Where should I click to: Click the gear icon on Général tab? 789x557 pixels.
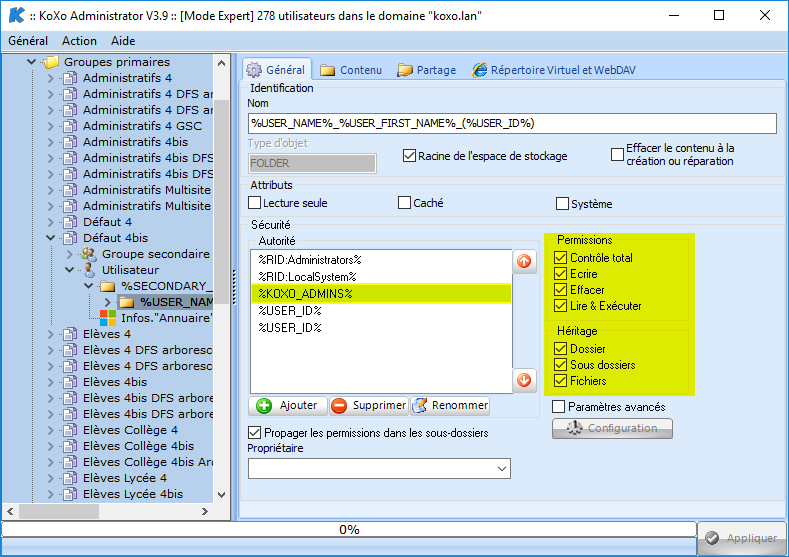tap(254, 70)
